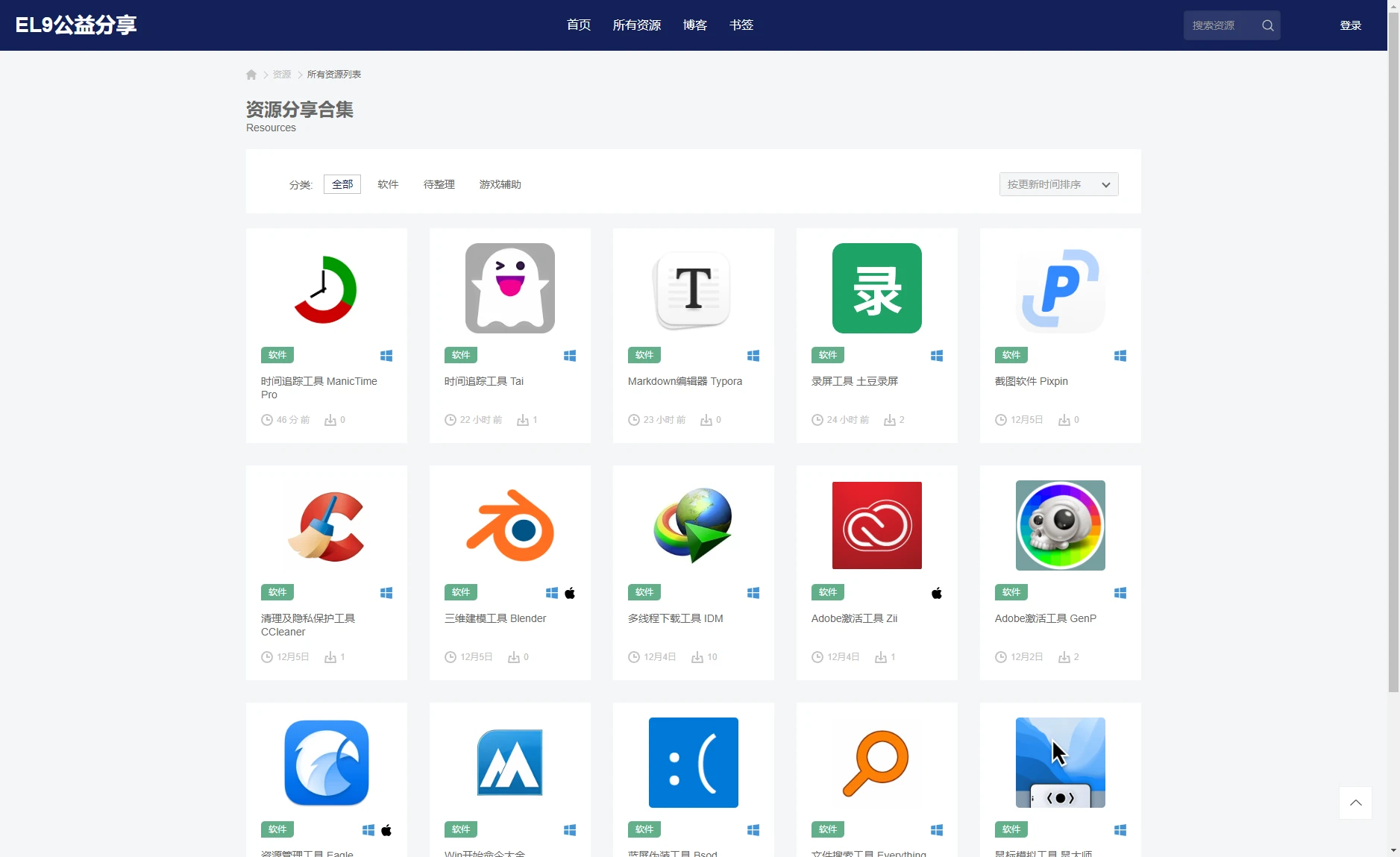Click the Adobe Creative Cloud Zii icon
Screen dimensions: 1400x857
[x=876, y=526]
